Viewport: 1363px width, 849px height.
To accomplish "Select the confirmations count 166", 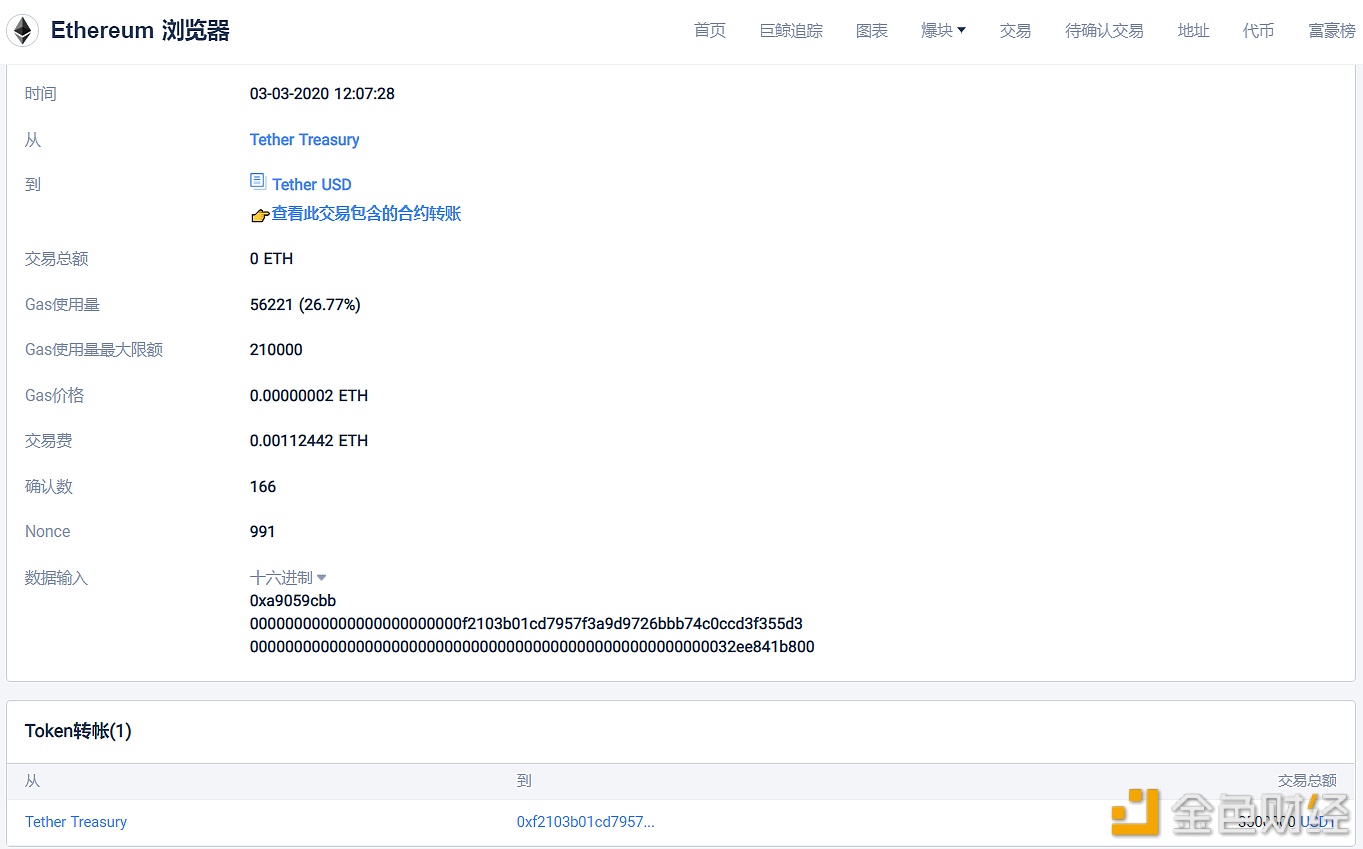I will [x=263, y=487].
